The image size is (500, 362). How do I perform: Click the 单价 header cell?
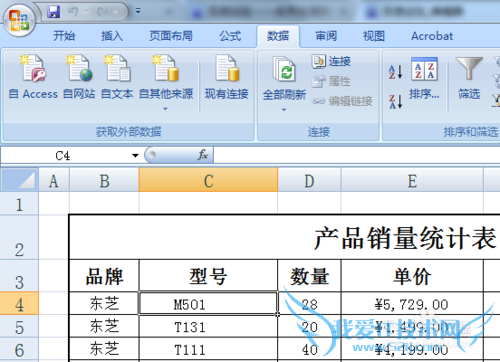click(412, 276)
